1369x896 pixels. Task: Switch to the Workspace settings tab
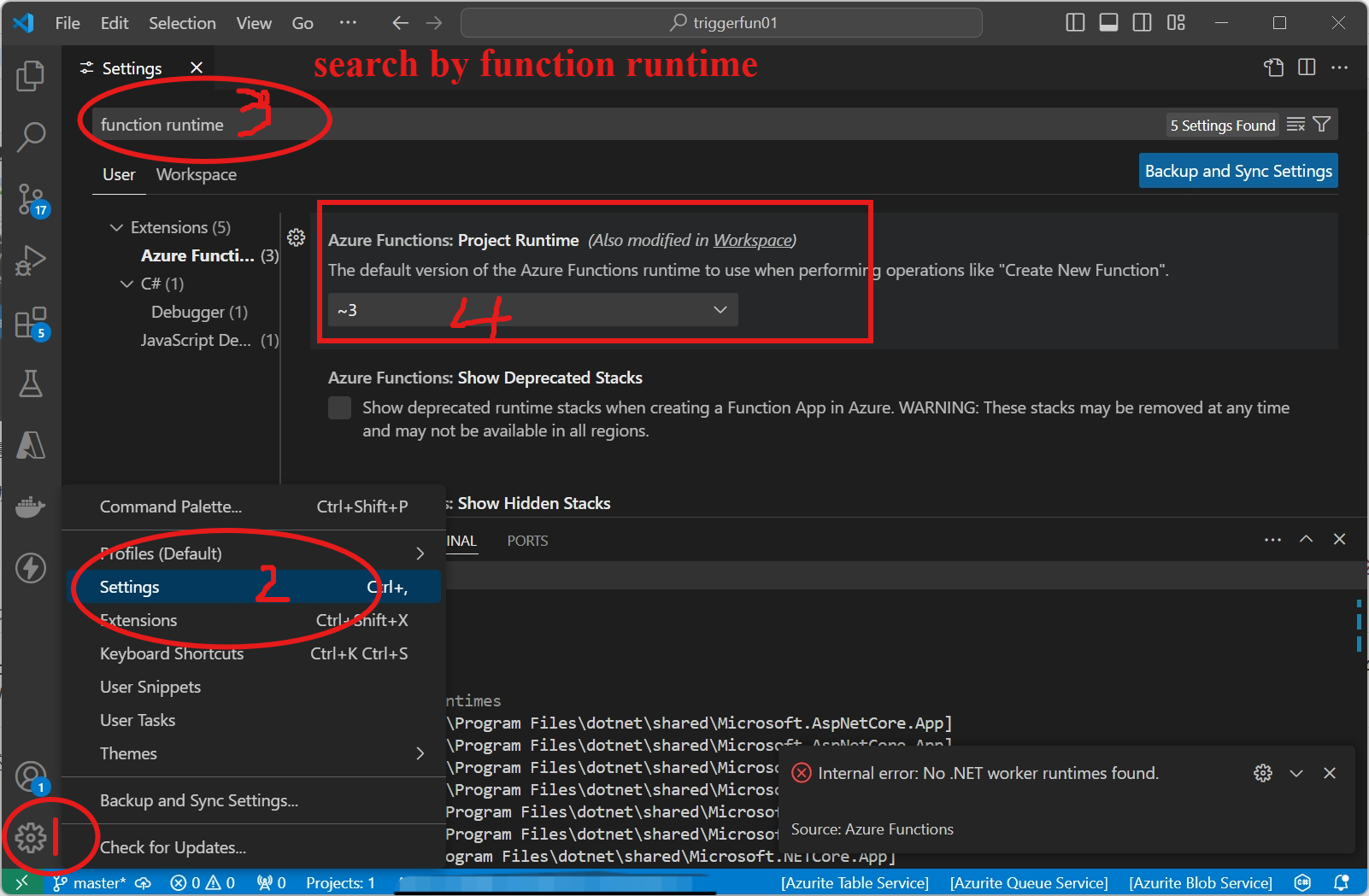196,174
